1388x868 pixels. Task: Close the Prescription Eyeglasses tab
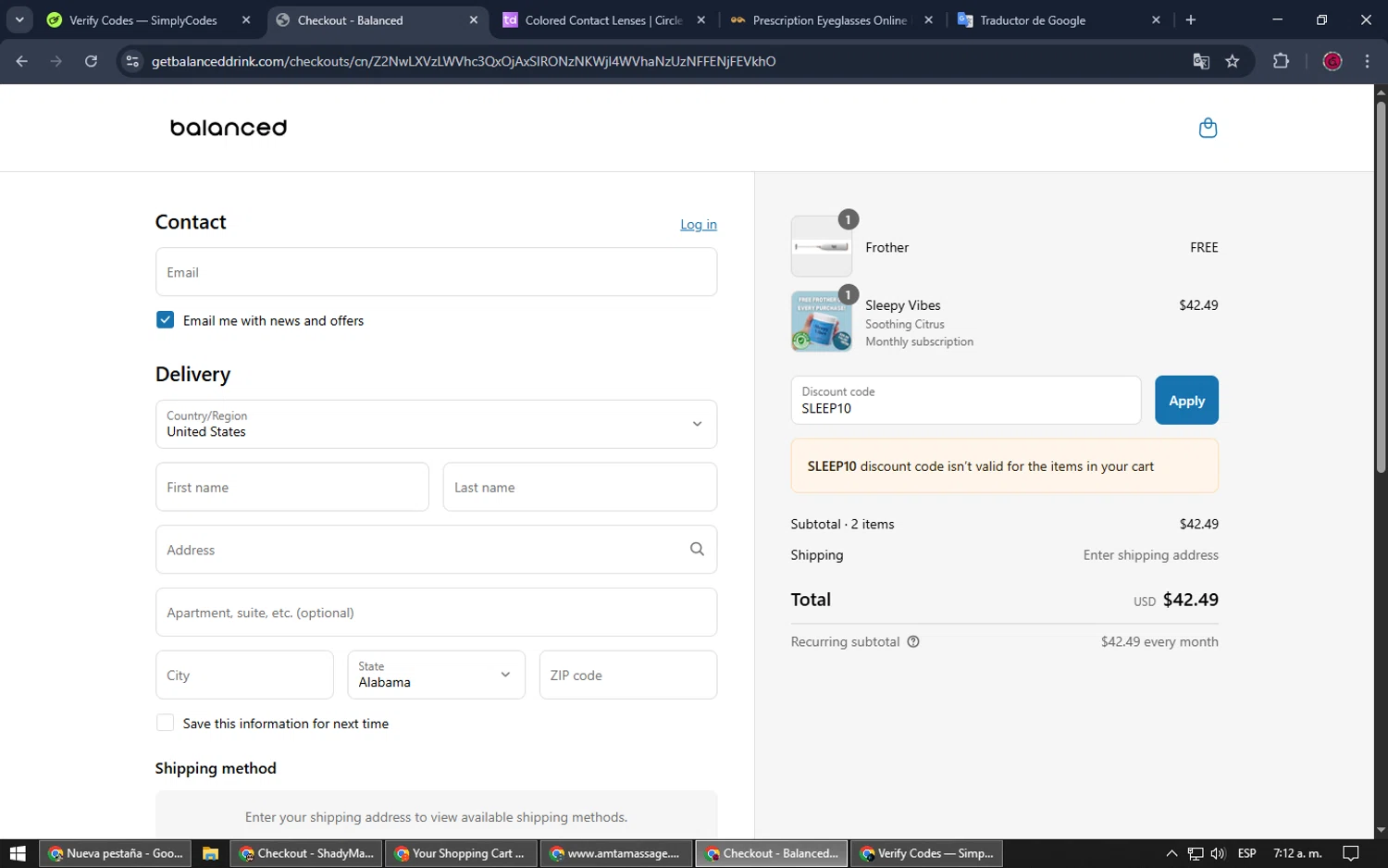point(928,19)
